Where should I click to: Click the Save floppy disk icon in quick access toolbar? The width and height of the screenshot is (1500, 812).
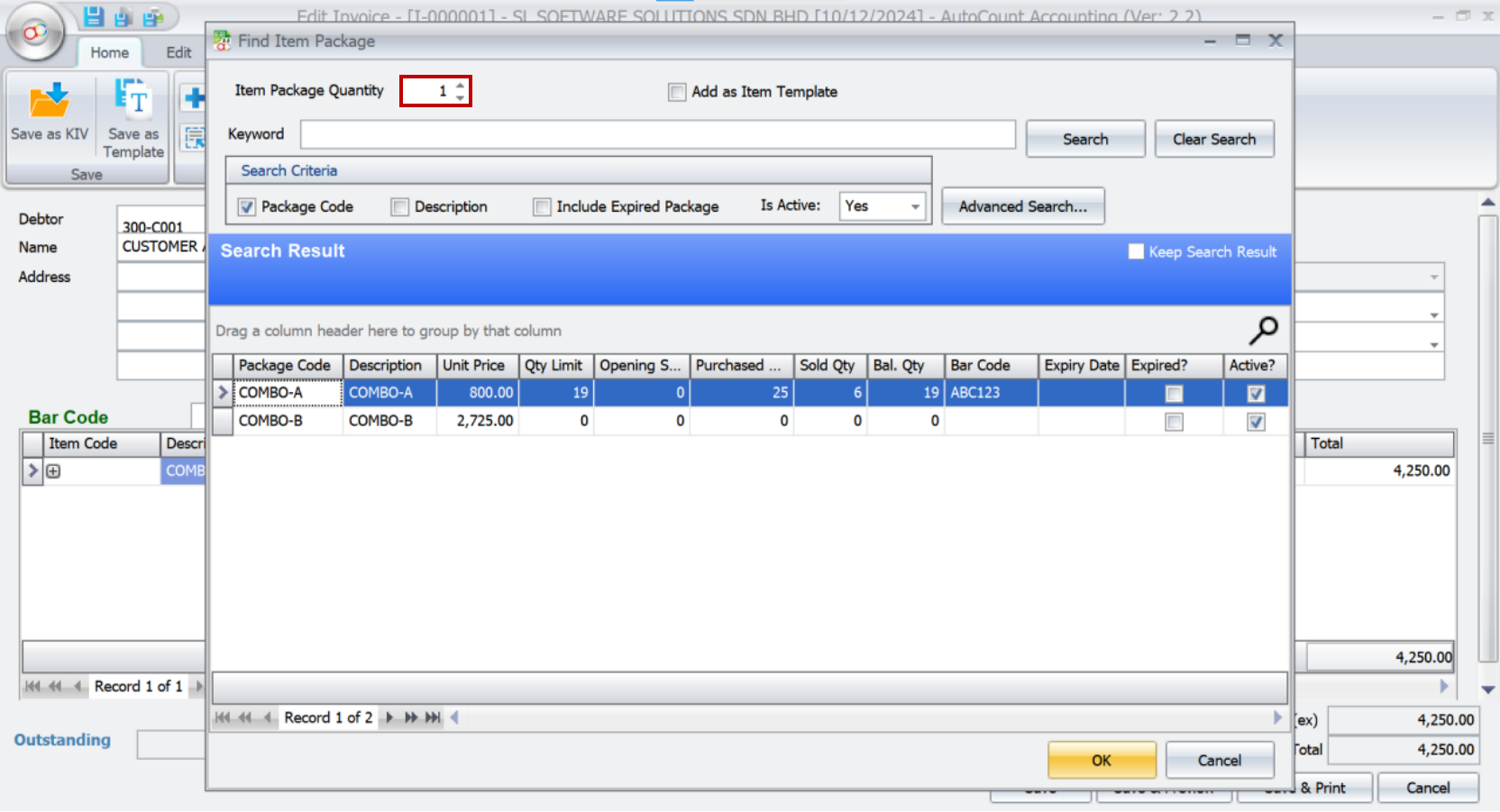pos(94,16)
